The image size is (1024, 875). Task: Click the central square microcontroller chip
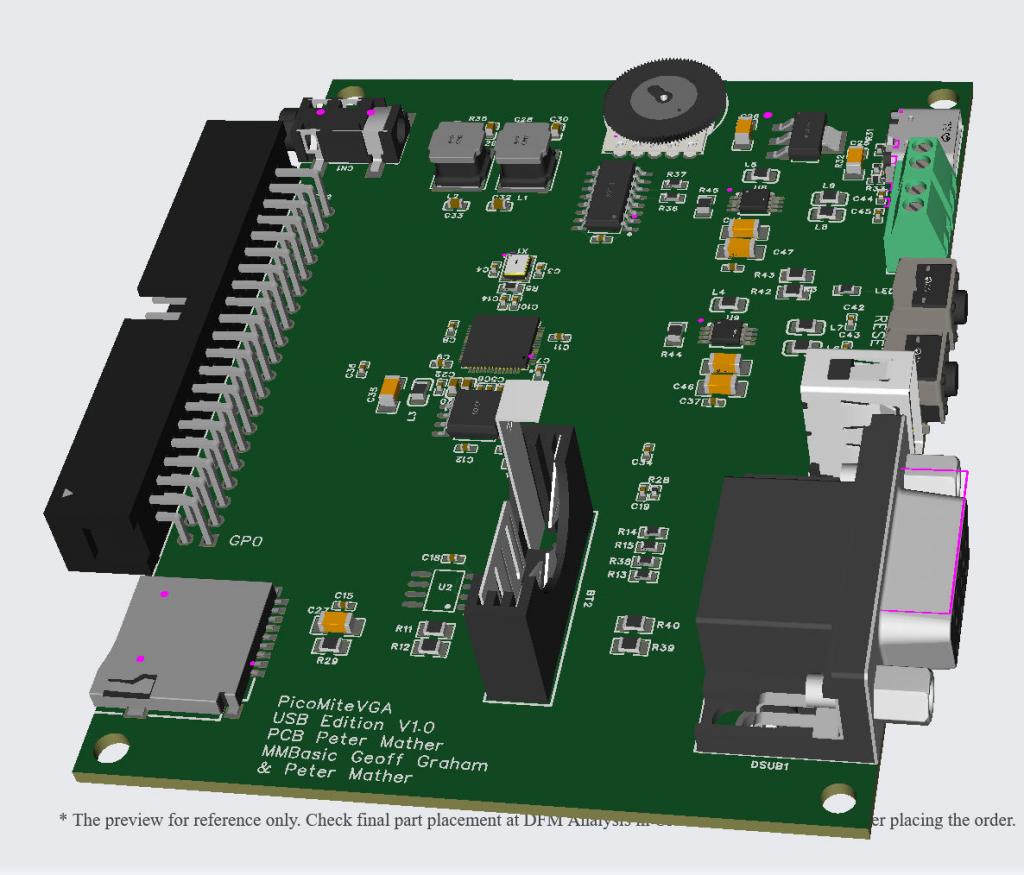pyautogui.click(x=498, y=343)
